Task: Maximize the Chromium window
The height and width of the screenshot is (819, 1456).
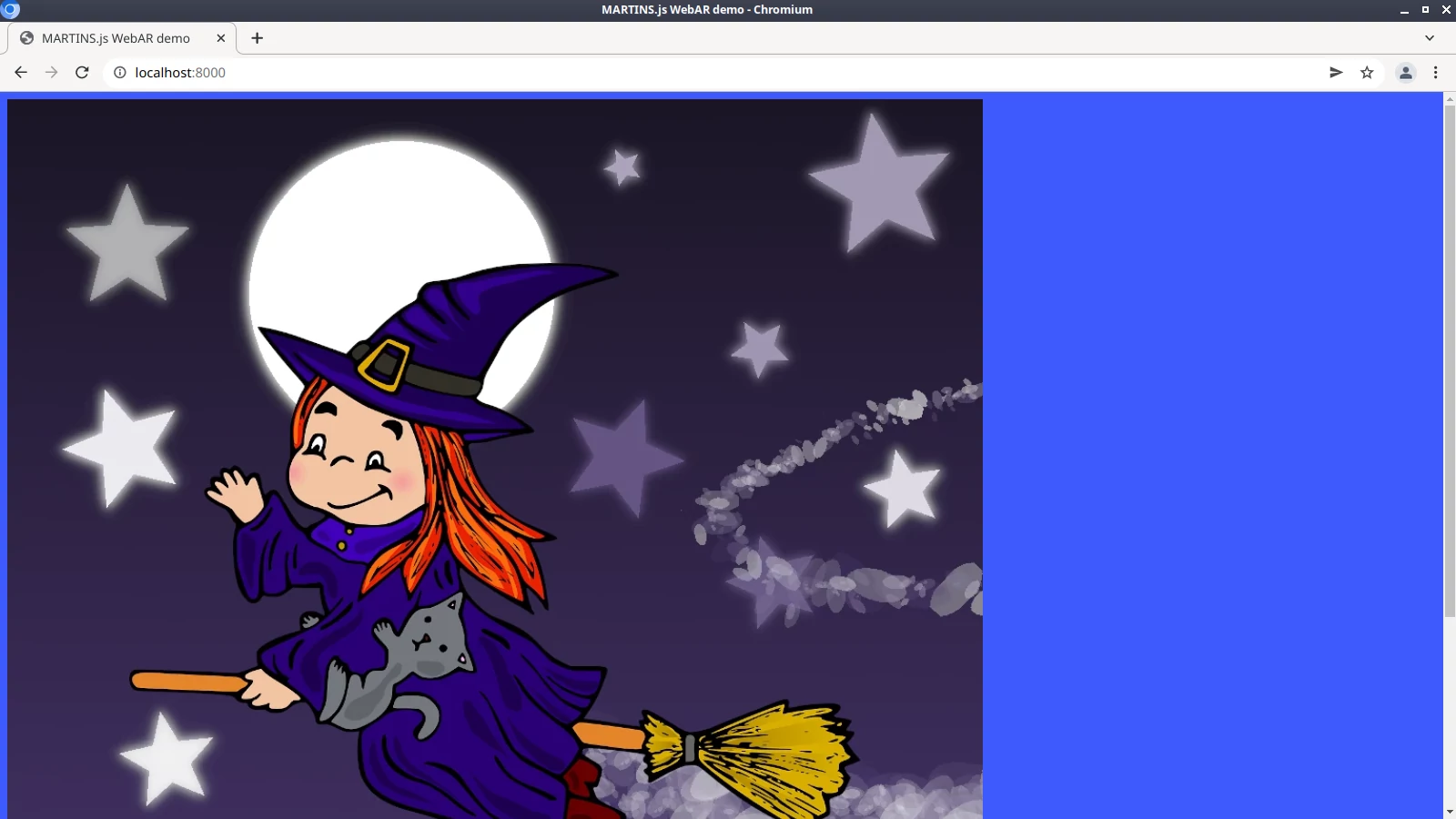Action: (x=1425, y=10)
